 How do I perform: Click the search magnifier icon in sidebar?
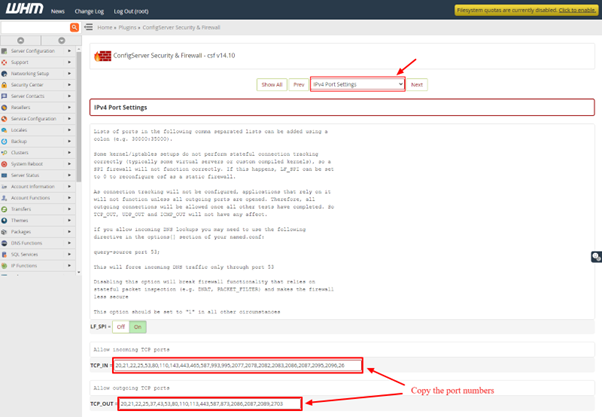coord(74,28)
